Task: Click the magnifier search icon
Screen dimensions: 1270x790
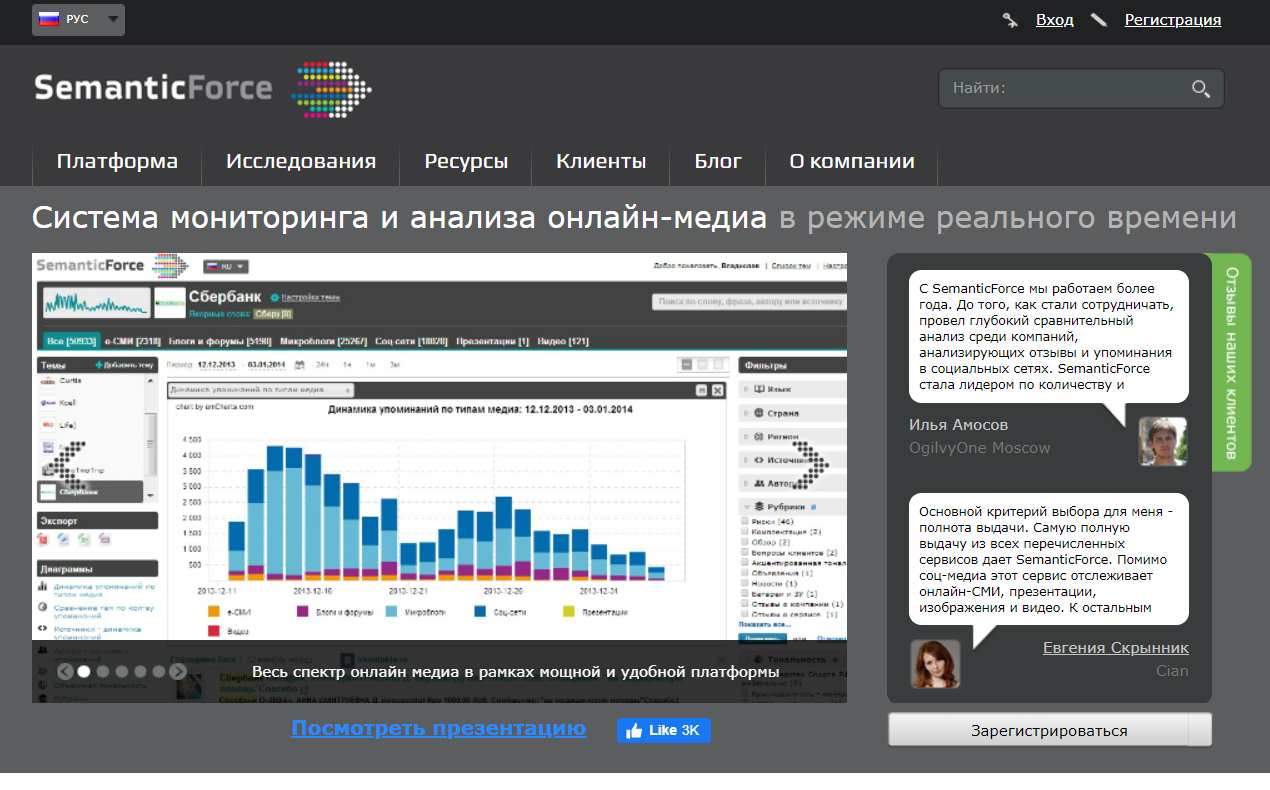Action: coord(1201,89)
